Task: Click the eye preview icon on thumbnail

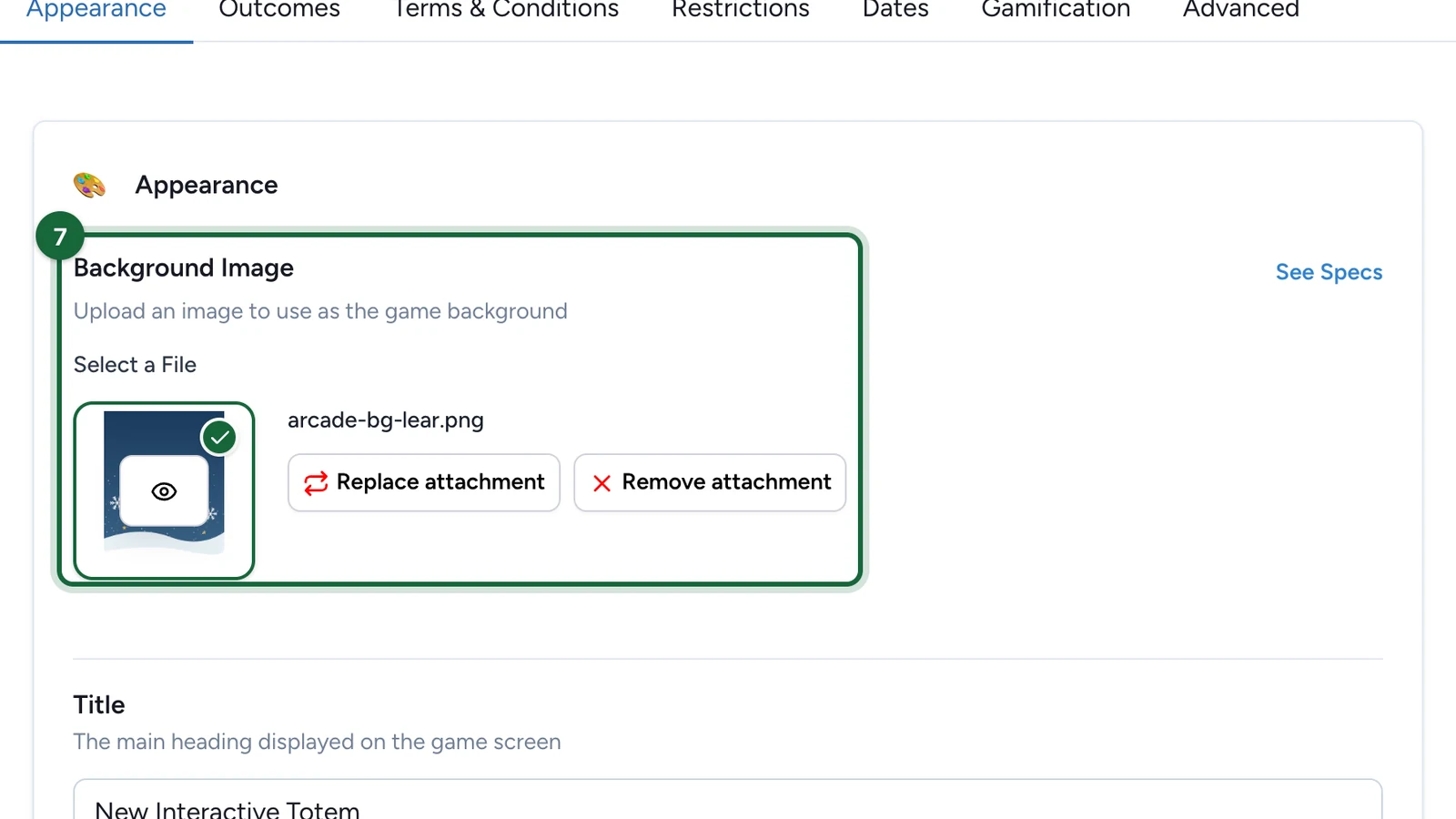Action: coord(164,491)
